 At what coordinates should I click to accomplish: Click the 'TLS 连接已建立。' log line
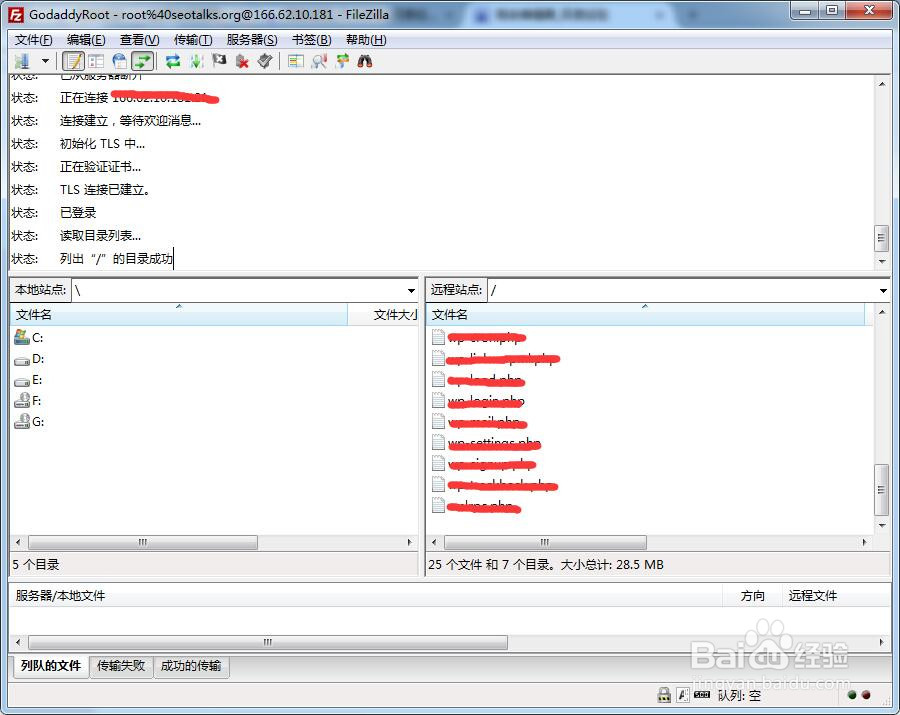104,190
